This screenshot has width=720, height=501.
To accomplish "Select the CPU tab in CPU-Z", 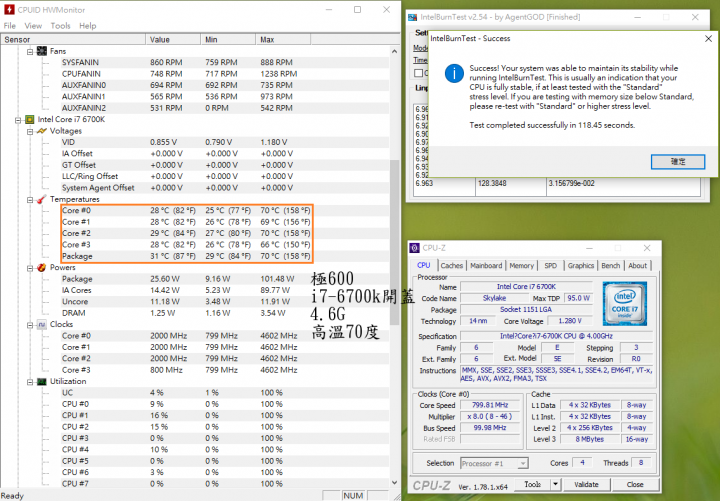I will (424, 265).
